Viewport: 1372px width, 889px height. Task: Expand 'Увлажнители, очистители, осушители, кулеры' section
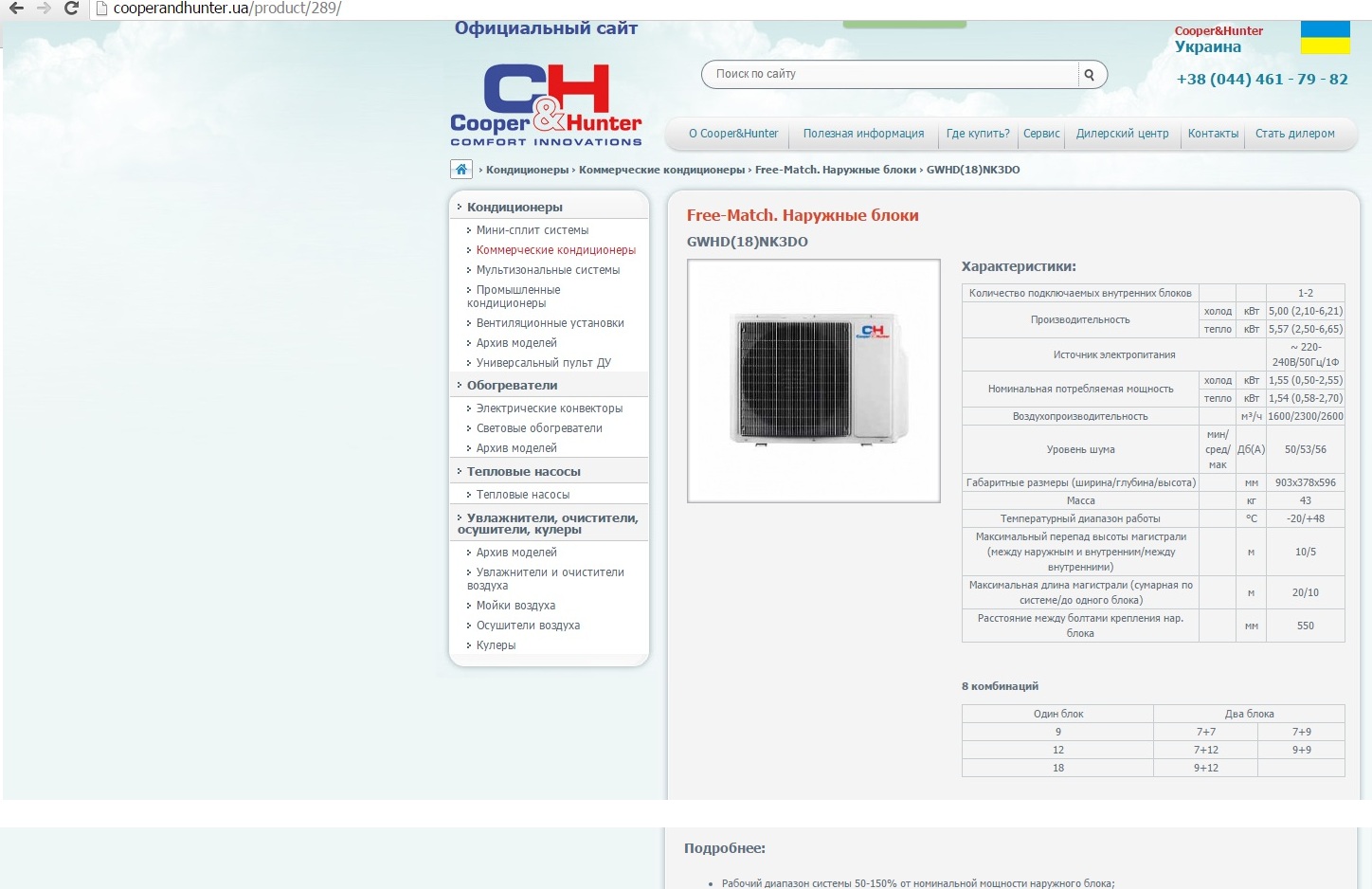tap(549, 523)
